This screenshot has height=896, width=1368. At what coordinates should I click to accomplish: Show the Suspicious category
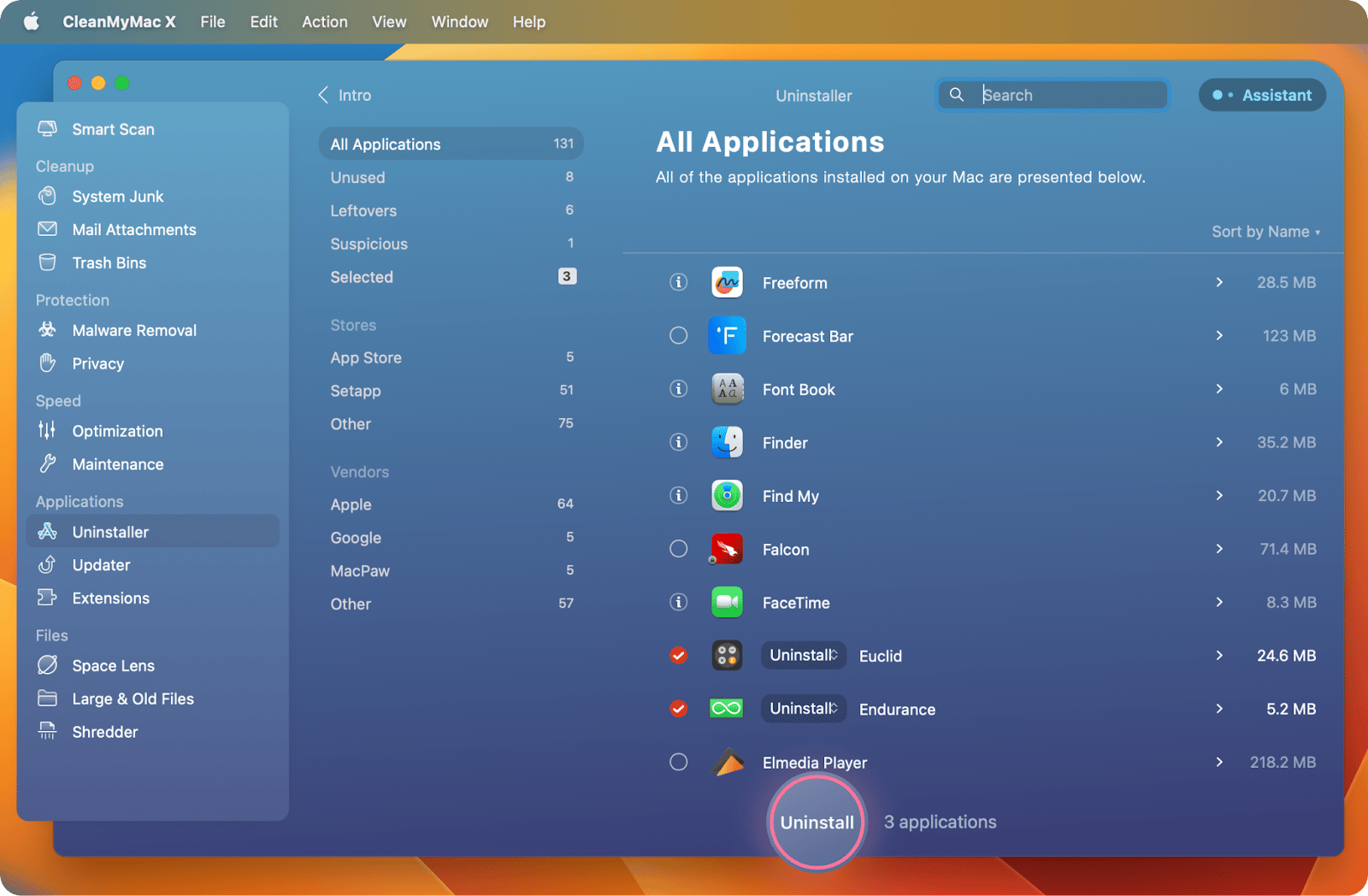point(451,244)
